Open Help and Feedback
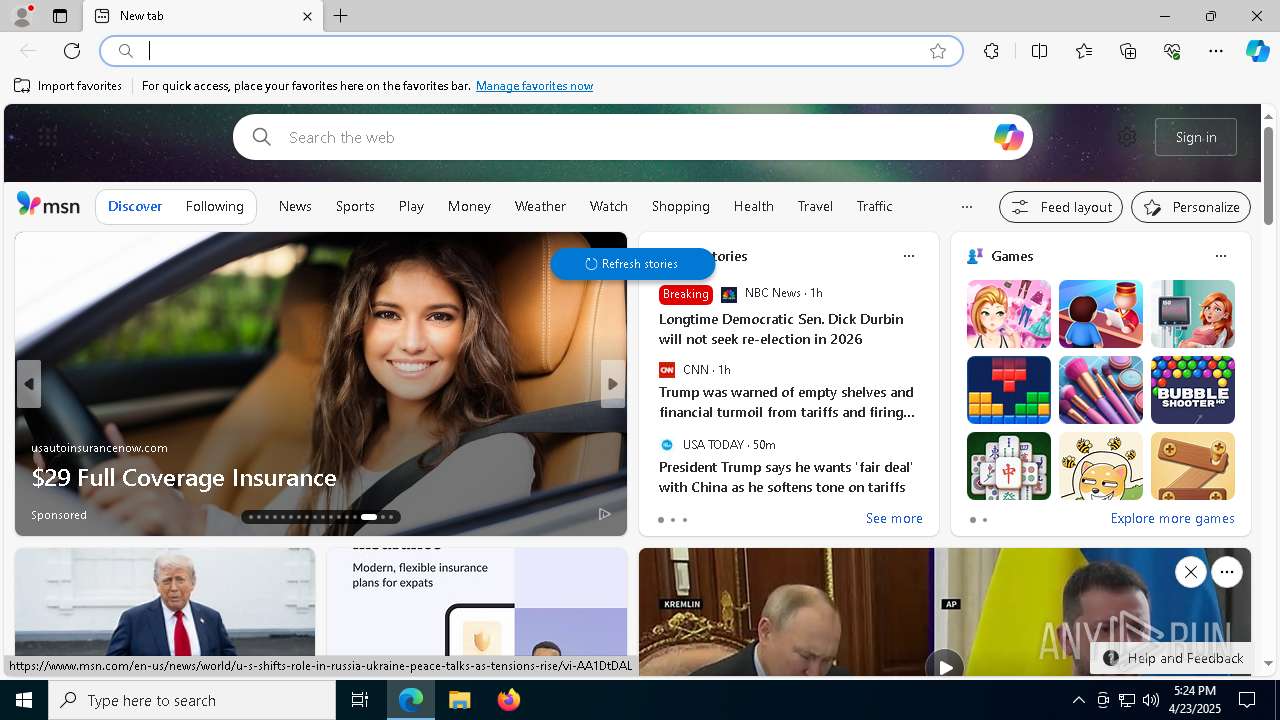The image size is (1280, 720). pos(1172,658)
